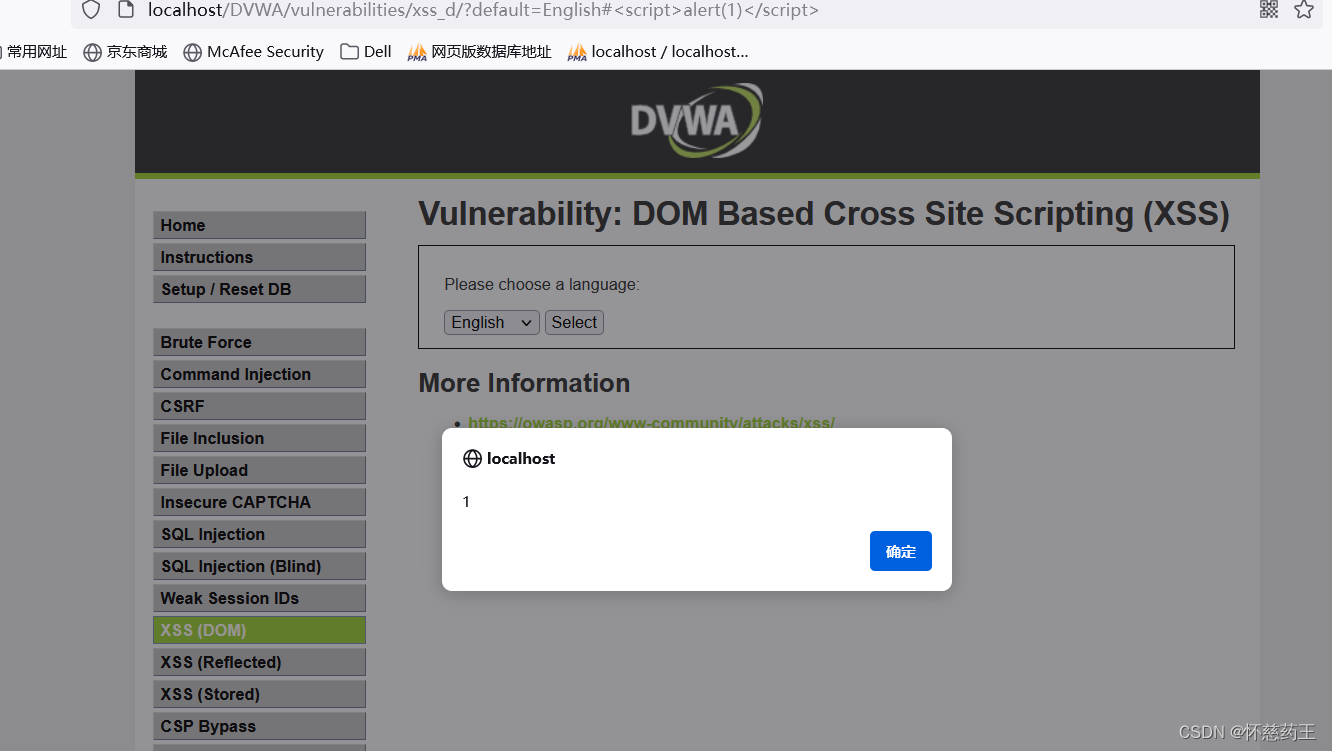This screenshot has width=1332, height=751.
Task: Open the English language dropdown
Action: coord(492,322)
